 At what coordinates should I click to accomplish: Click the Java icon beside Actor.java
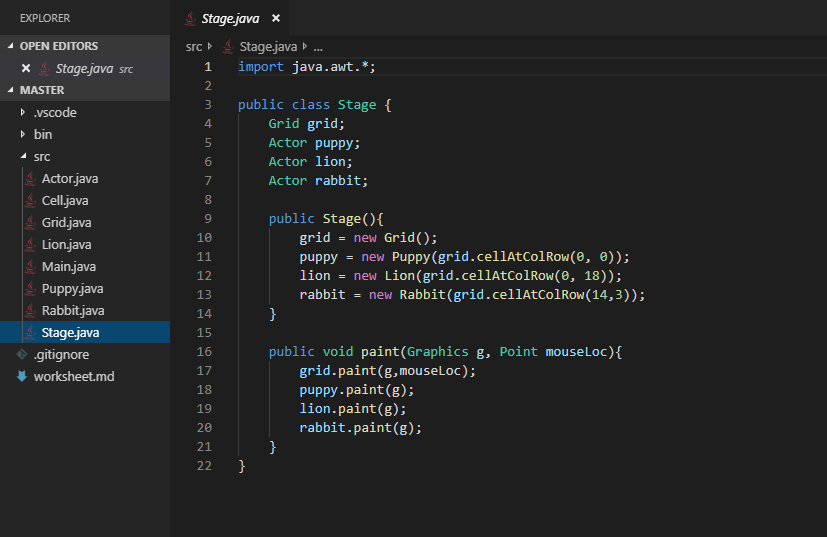click(31, 179)
